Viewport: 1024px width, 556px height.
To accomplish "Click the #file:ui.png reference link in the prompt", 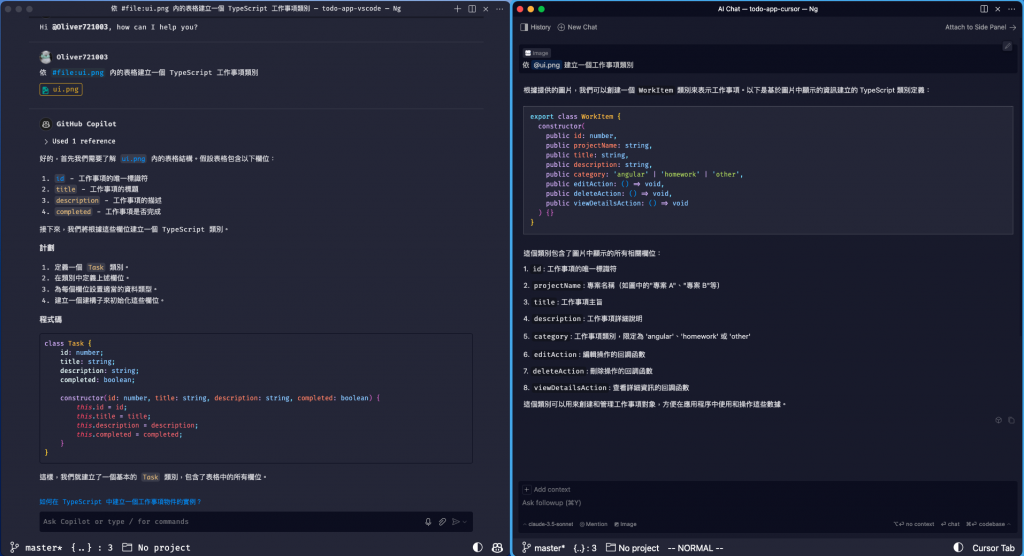I will pos(78,73).
